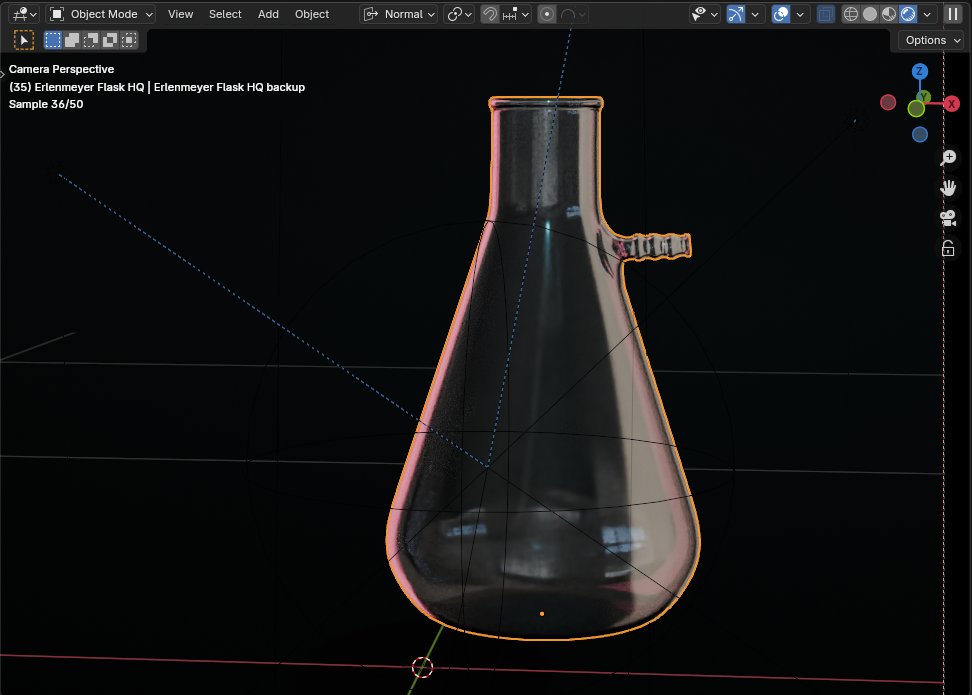Click the X axis on navigation gizmo
Image resolution: width=972 pixels, height=695 pixels.
pyautogui.click(x=952, y=103)
